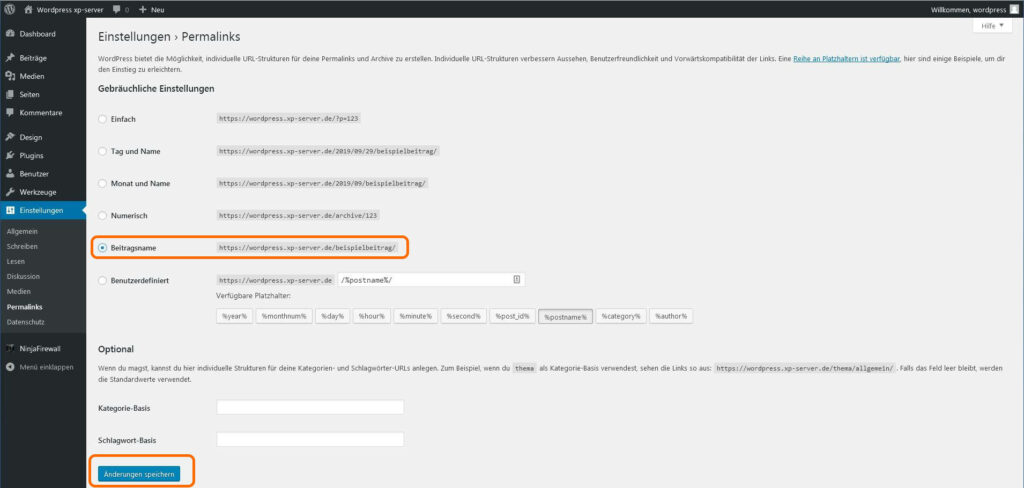Open Schreiben settings submenu item
This screenshot has width=1024, height=488.
coord(22,246)
